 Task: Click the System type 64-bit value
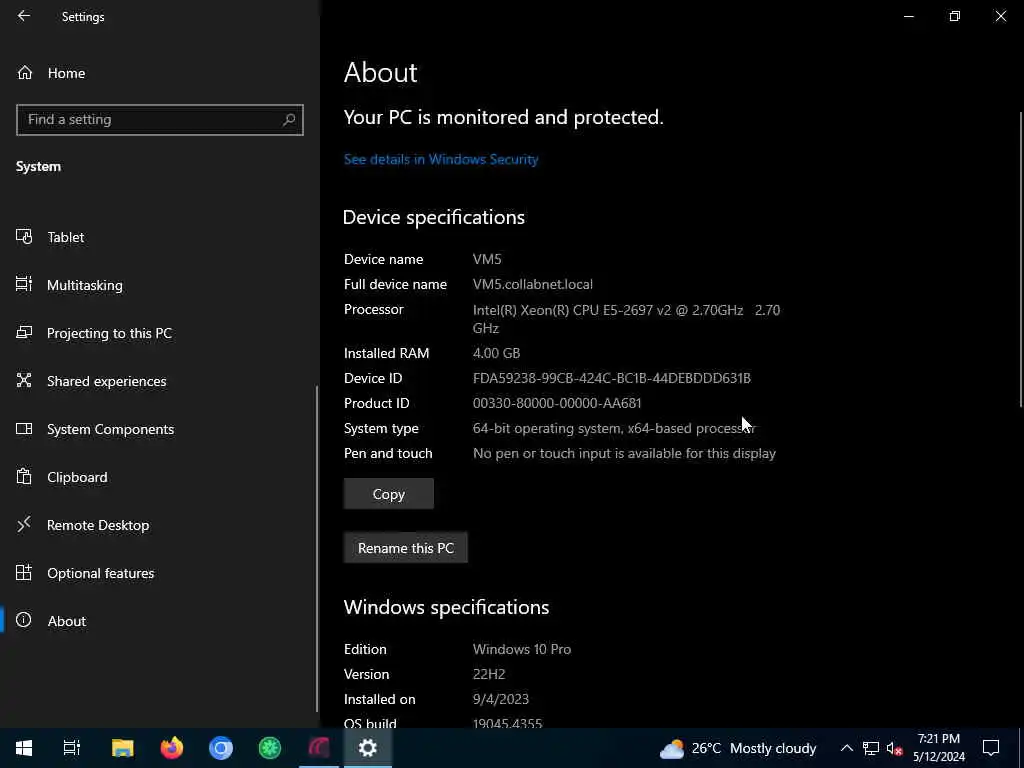[x=614, y=428]
